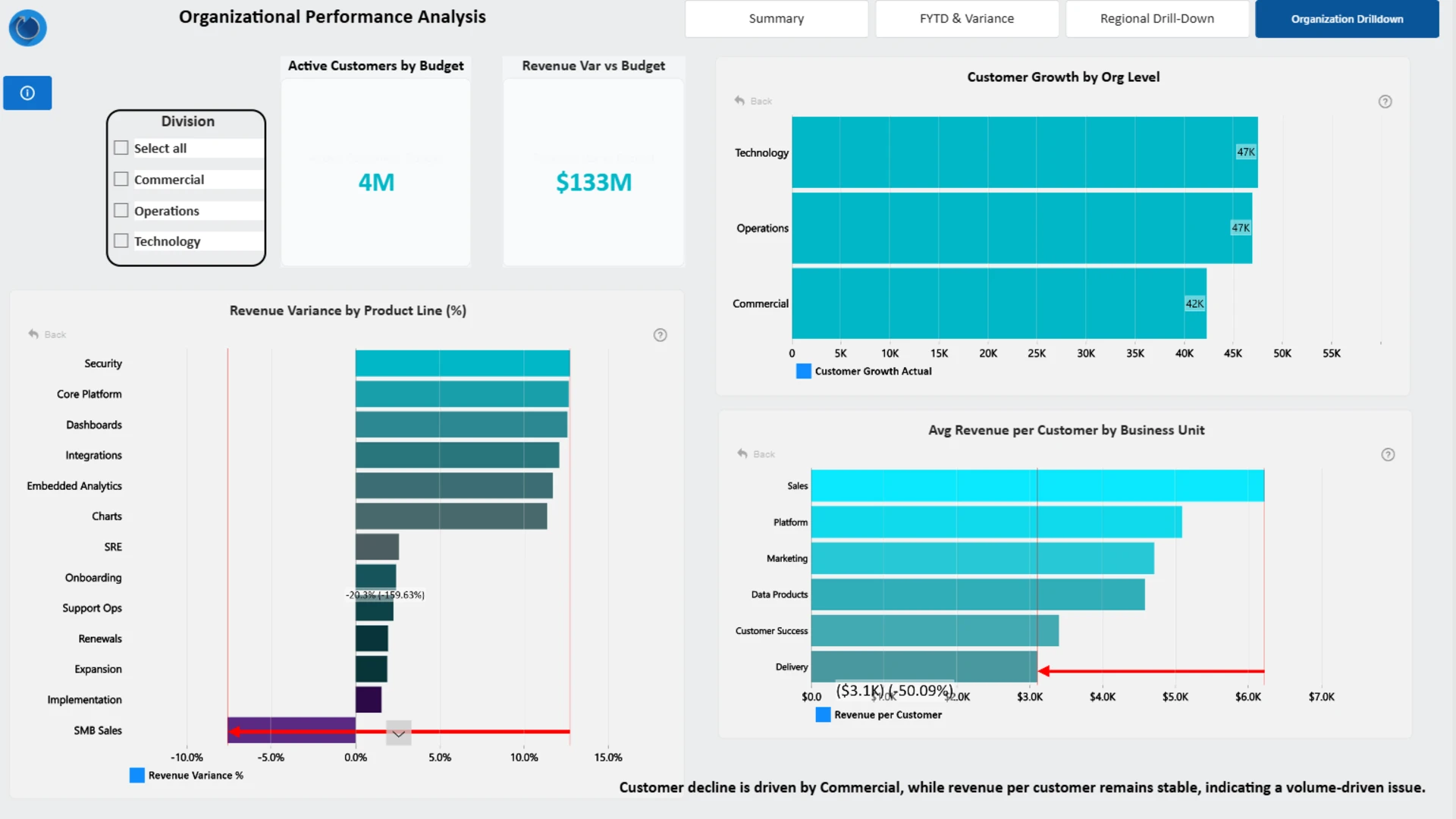The width and height of the screenshot is (1456, 819).
Task: Click Back arrow on Revenue Variance chart
Action: [x=34, y=334]
